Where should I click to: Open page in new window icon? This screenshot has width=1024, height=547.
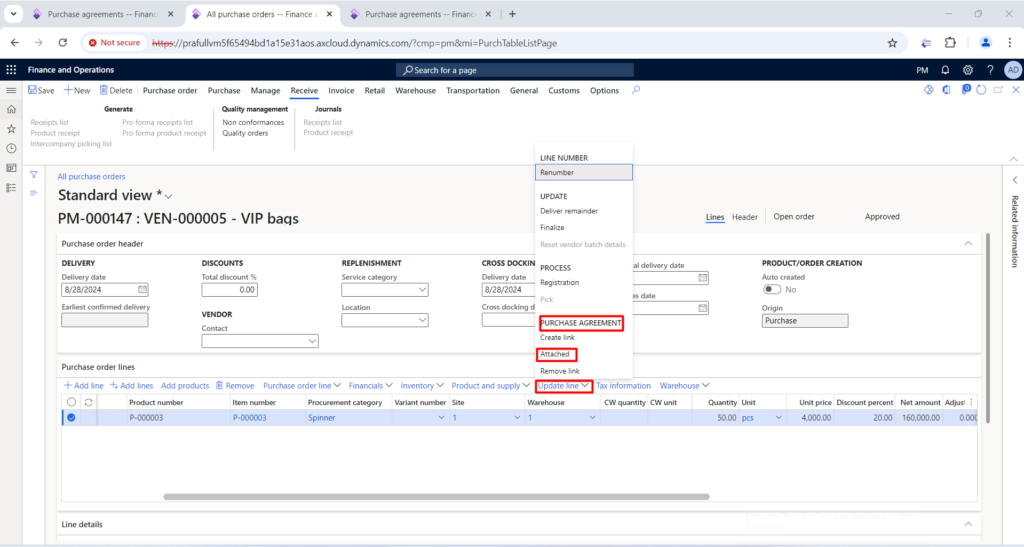(998, 90)
